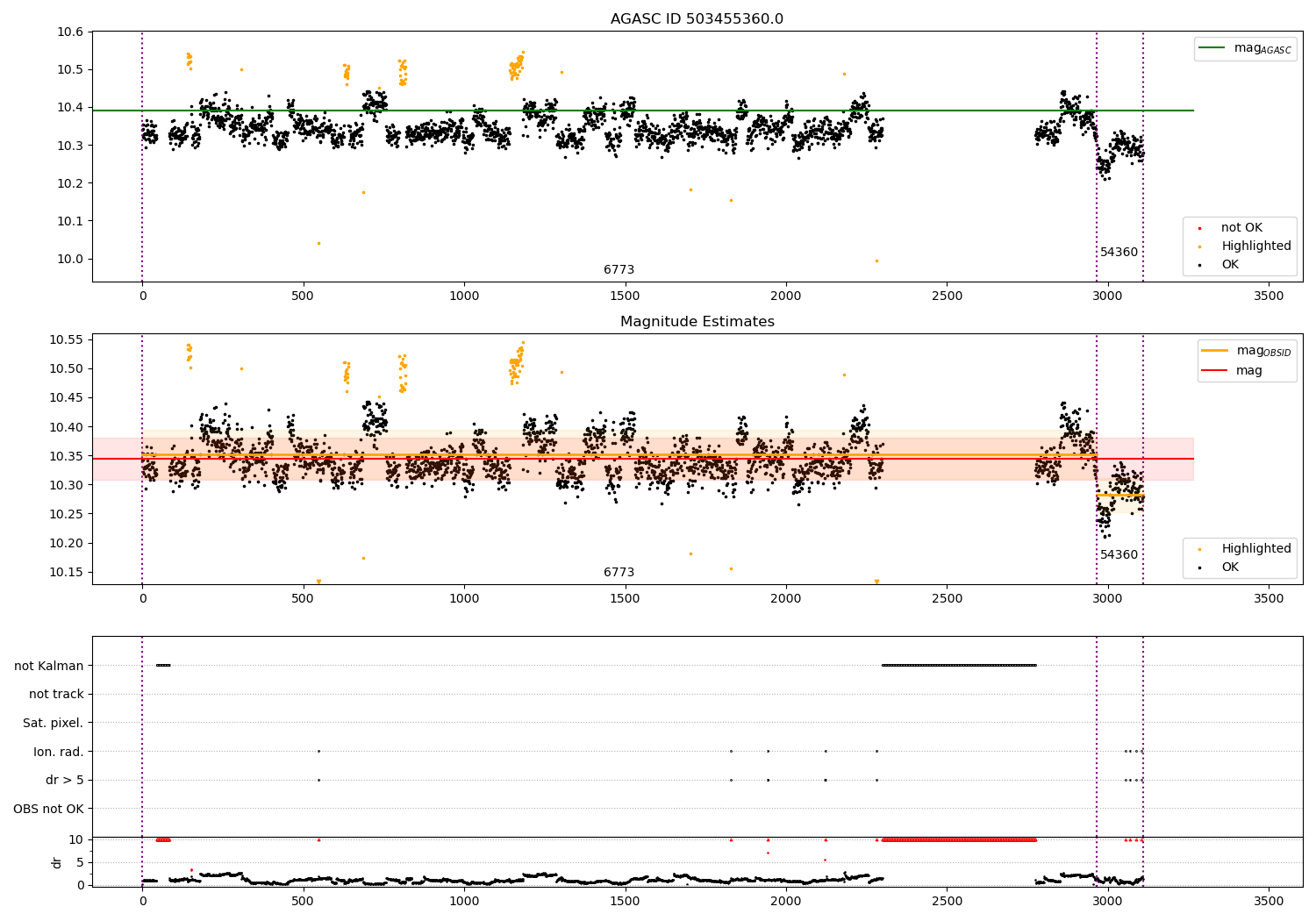Click the long red dr=10 marker band

[x=959, y=839]
